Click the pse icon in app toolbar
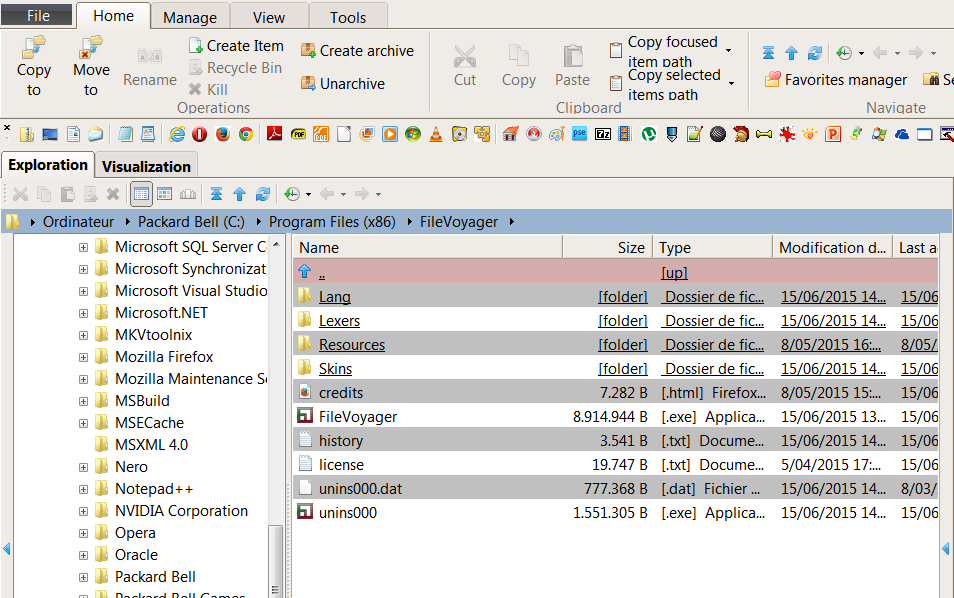 (579, 134)
